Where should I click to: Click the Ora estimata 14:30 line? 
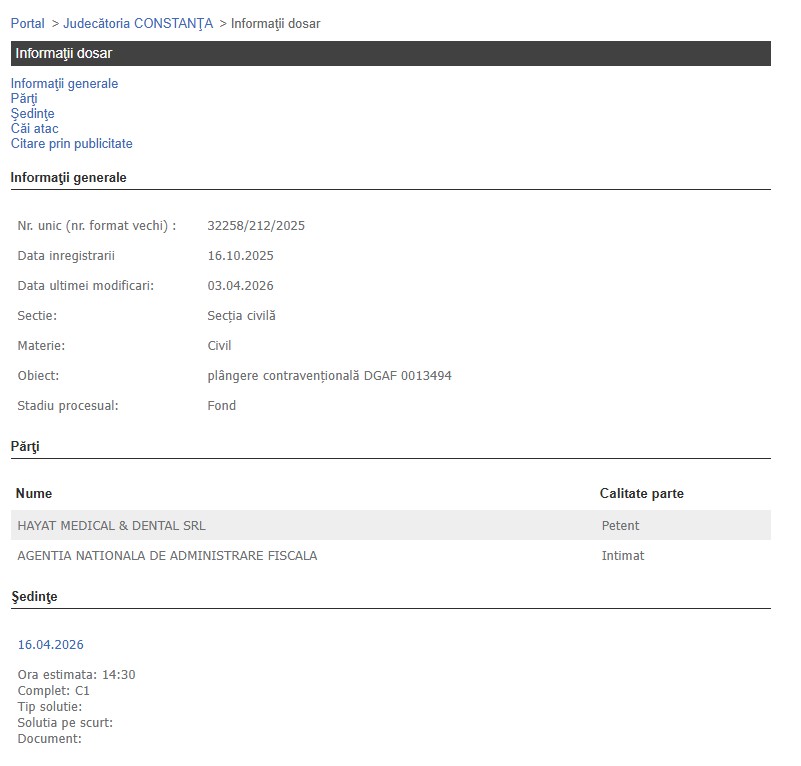pos(76,675)
